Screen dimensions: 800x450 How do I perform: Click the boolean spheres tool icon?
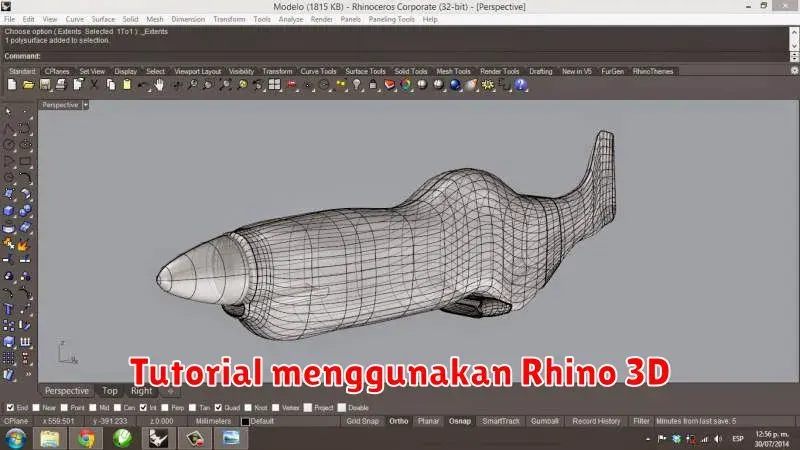(x=24, y=211)
